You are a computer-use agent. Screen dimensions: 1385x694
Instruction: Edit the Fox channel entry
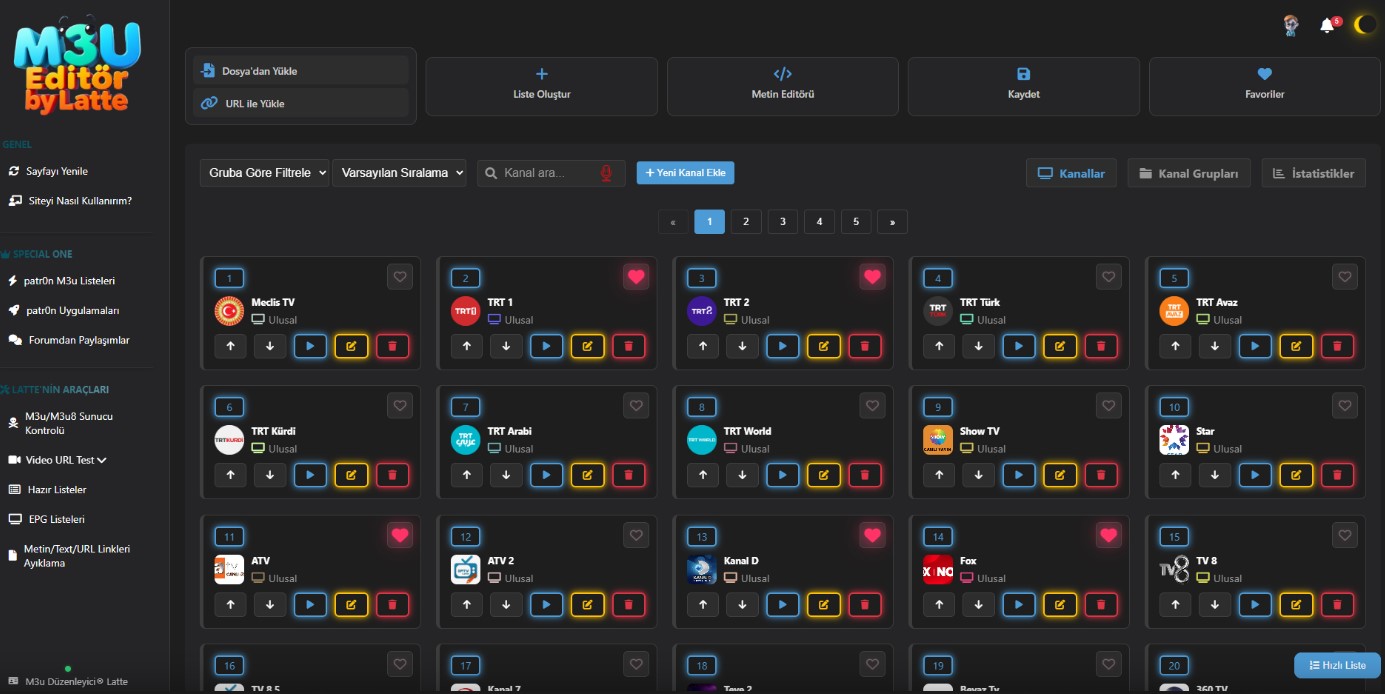[1060, 604]
